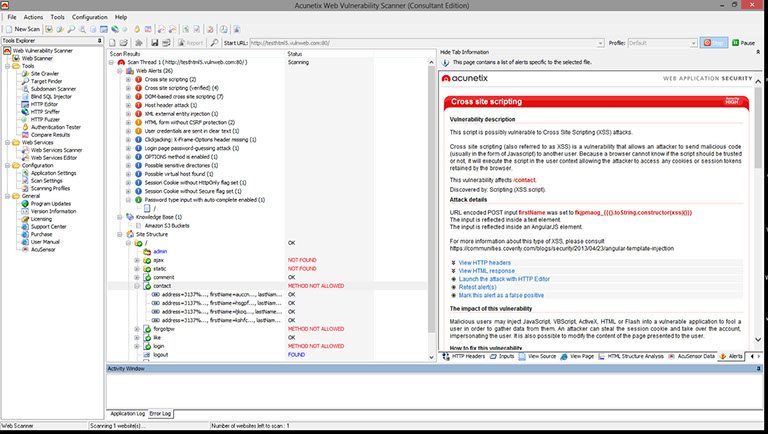This screenshot has height=434, width=768.
Task: Click the scan results vertical scrollbar
Action: (x=431, y=201)
